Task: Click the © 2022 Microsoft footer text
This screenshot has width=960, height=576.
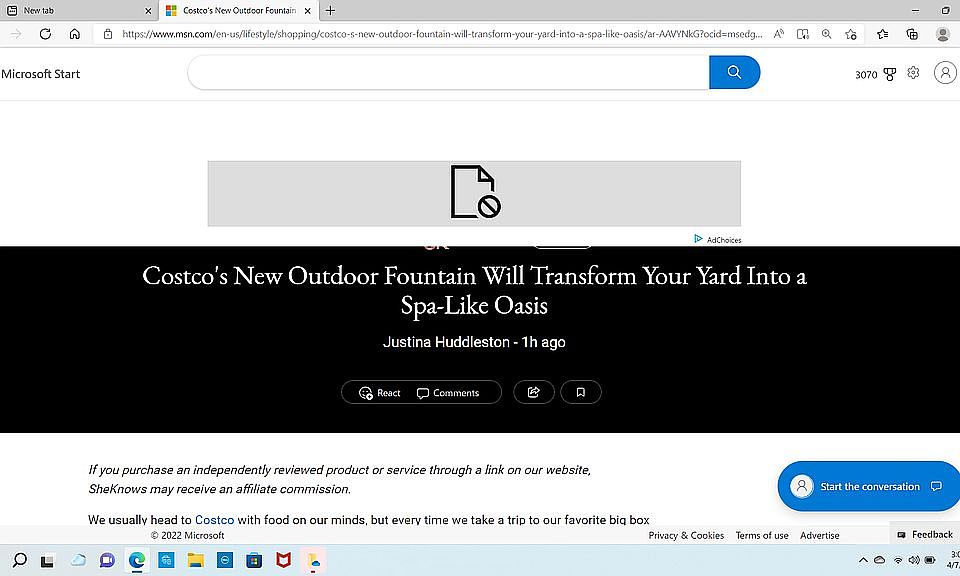Action: click(187, 535)
